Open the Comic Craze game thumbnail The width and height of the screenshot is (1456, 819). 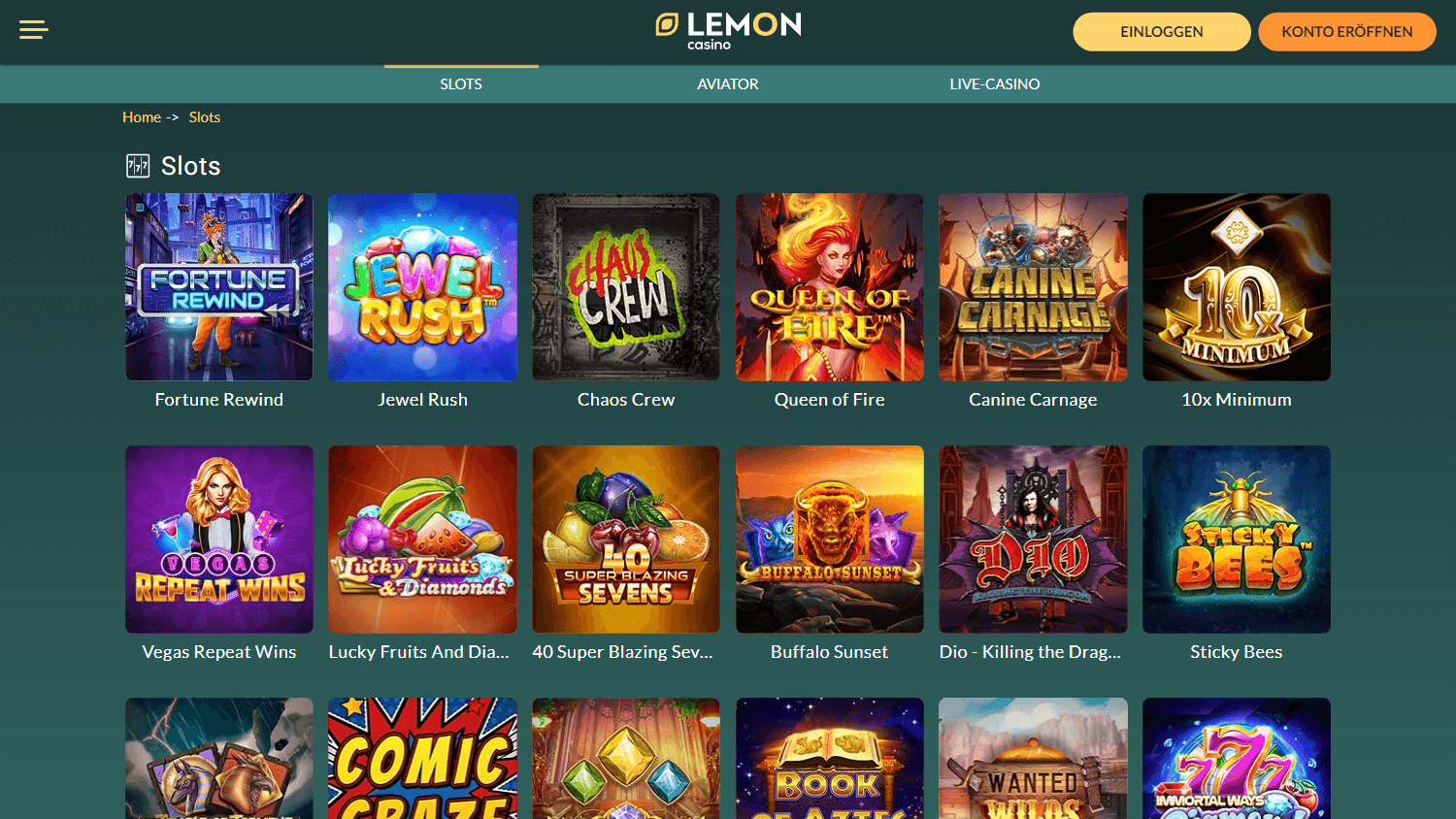[x=422, y=758]
